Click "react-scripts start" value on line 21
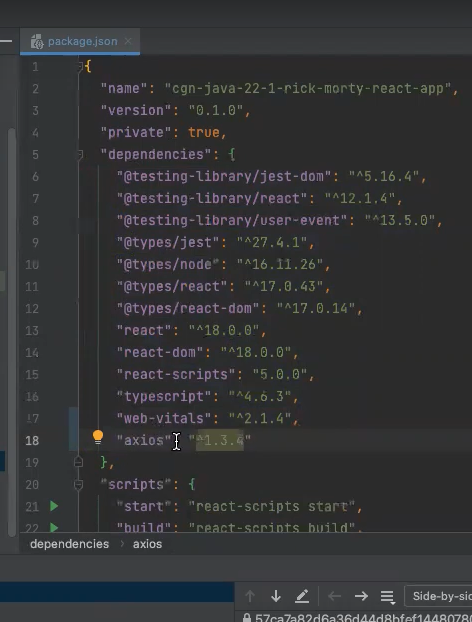Screen dimensions: 472x622 272,507
